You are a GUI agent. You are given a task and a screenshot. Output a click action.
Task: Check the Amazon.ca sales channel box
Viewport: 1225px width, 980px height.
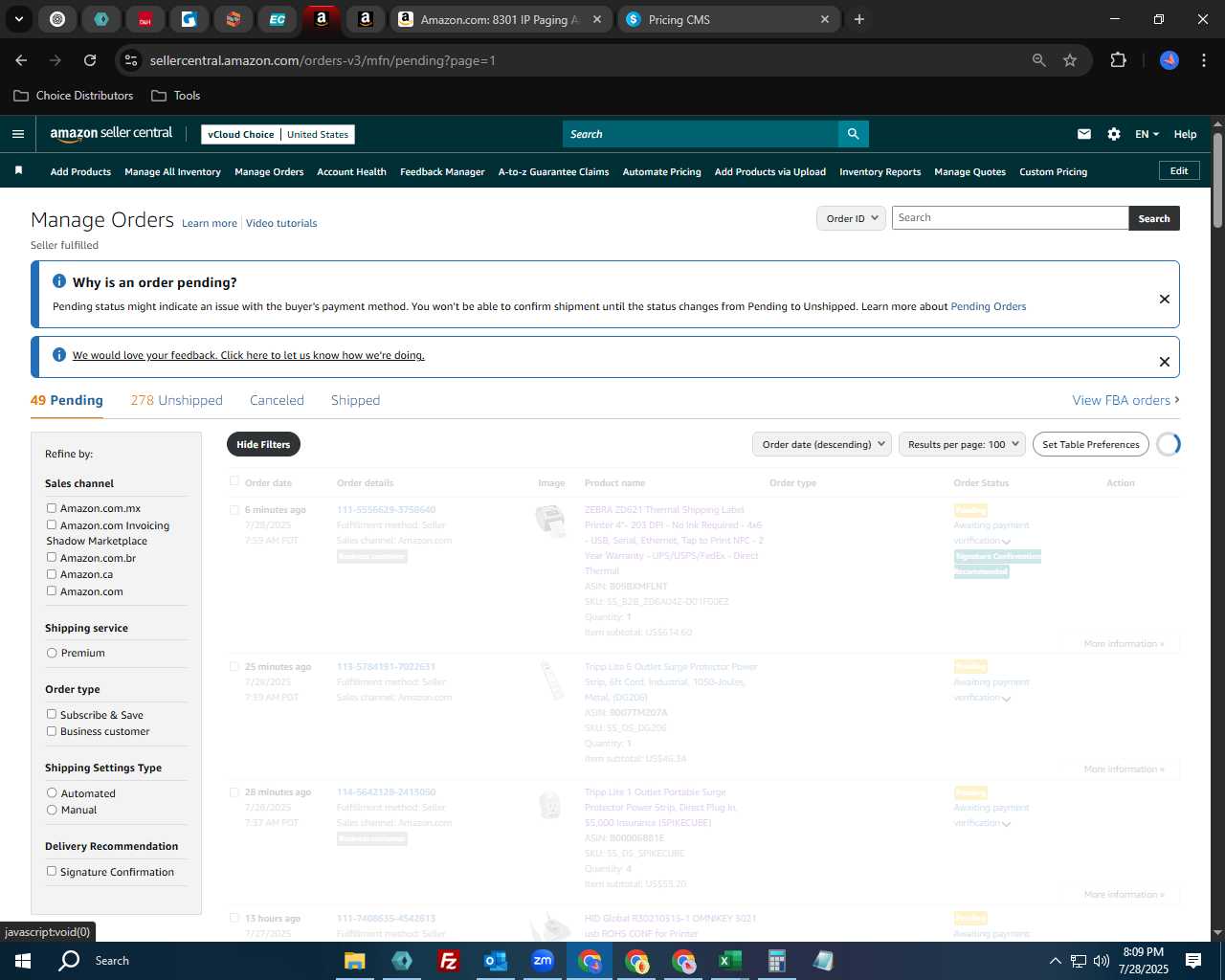coord(52,574)
